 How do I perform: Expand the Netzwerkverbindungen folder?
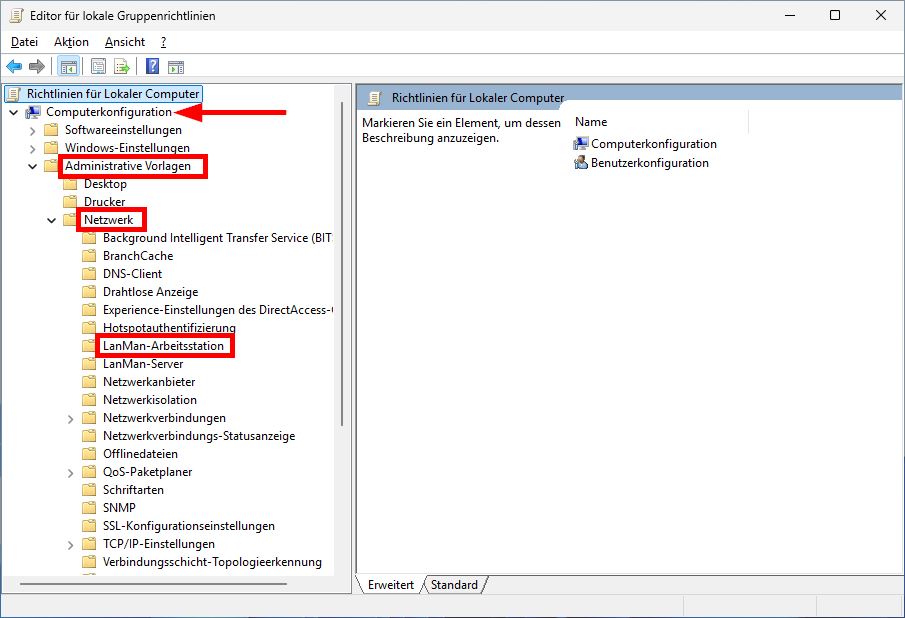[69, 417]
